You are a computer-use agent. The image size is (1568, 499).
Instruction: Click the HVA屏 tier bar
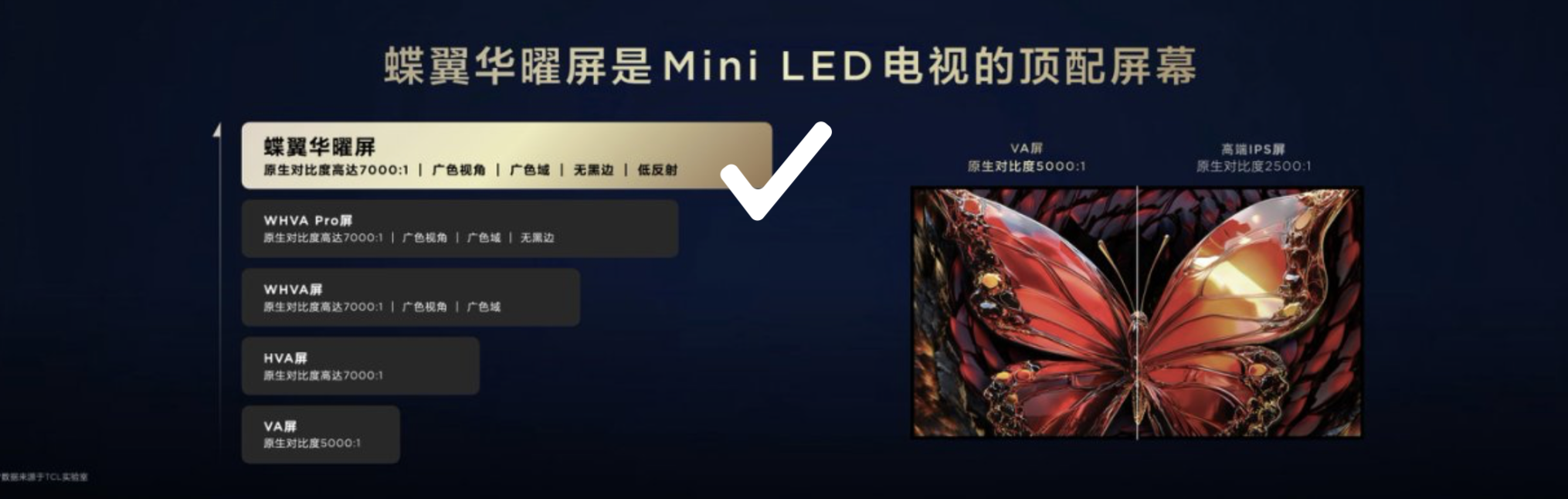point(361,366)
